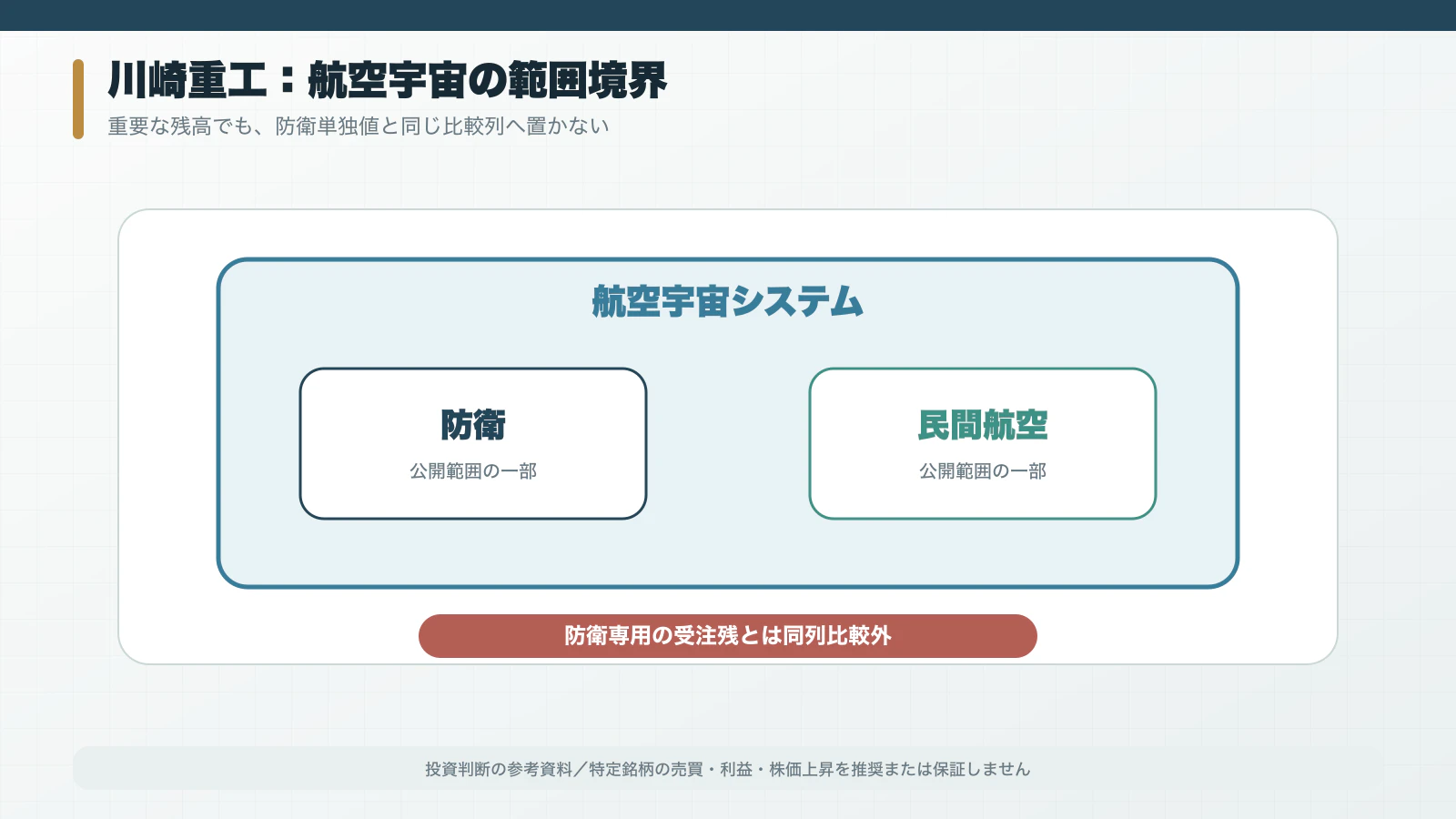Select the 防衛 box heading

pyautogui.click(x=473, y=425)
